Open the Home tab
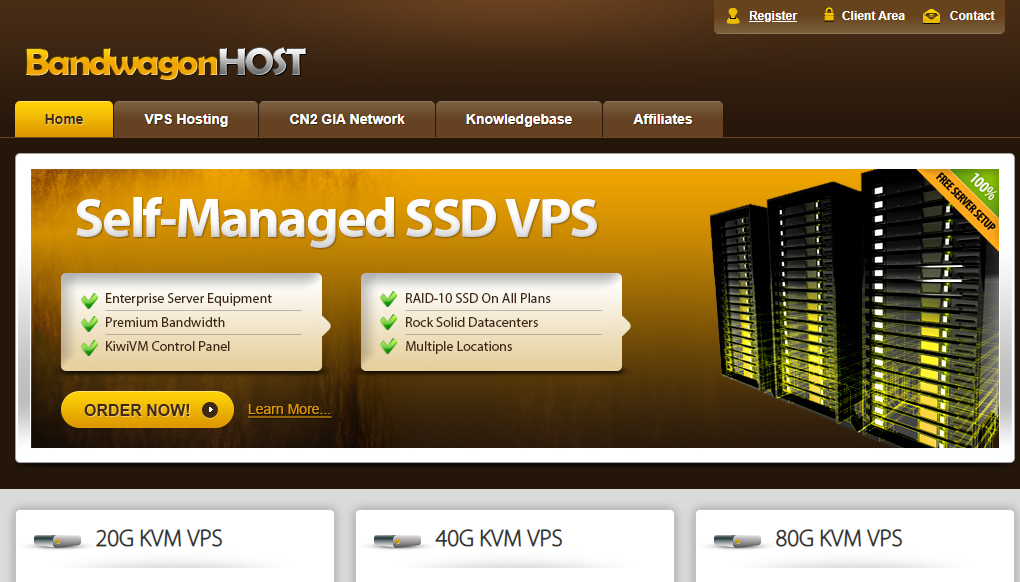This screenshot has width=1020, height=582. [x=64, y=119]
